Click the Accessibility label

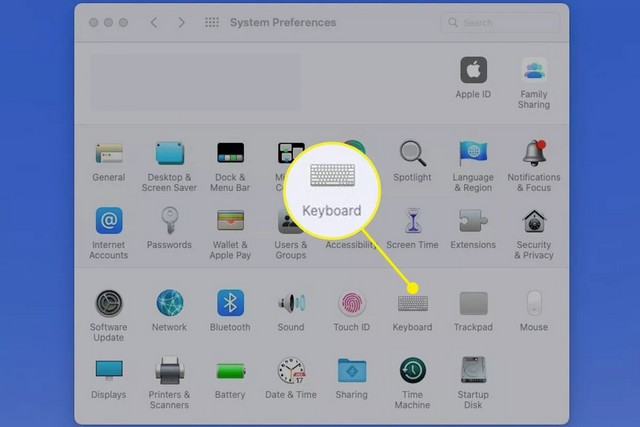[351, 245]
